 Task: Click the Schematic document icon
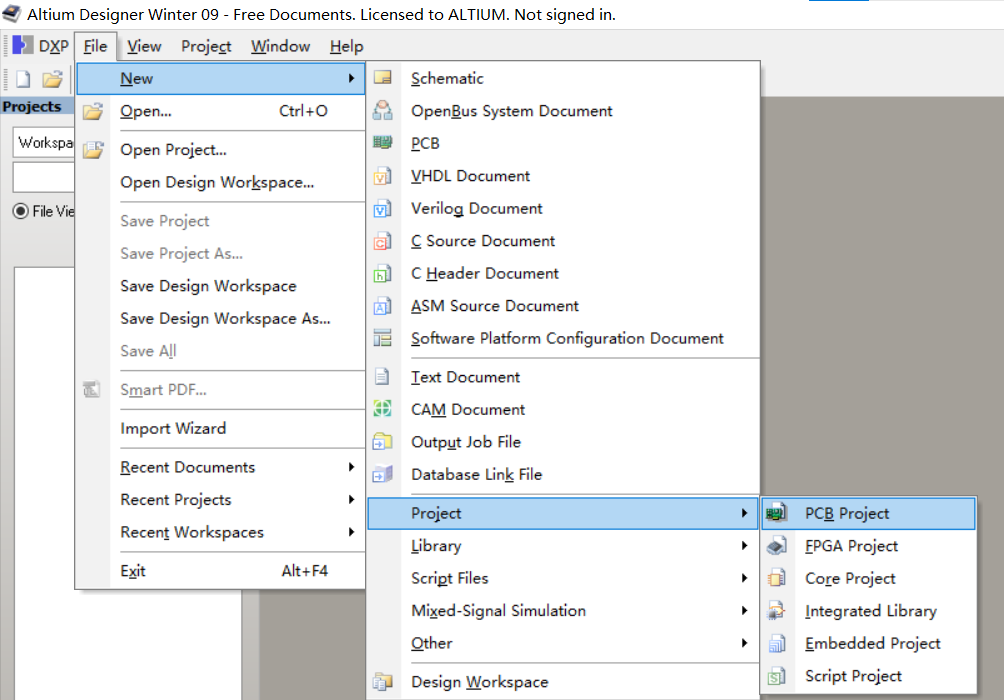point(383,77)
